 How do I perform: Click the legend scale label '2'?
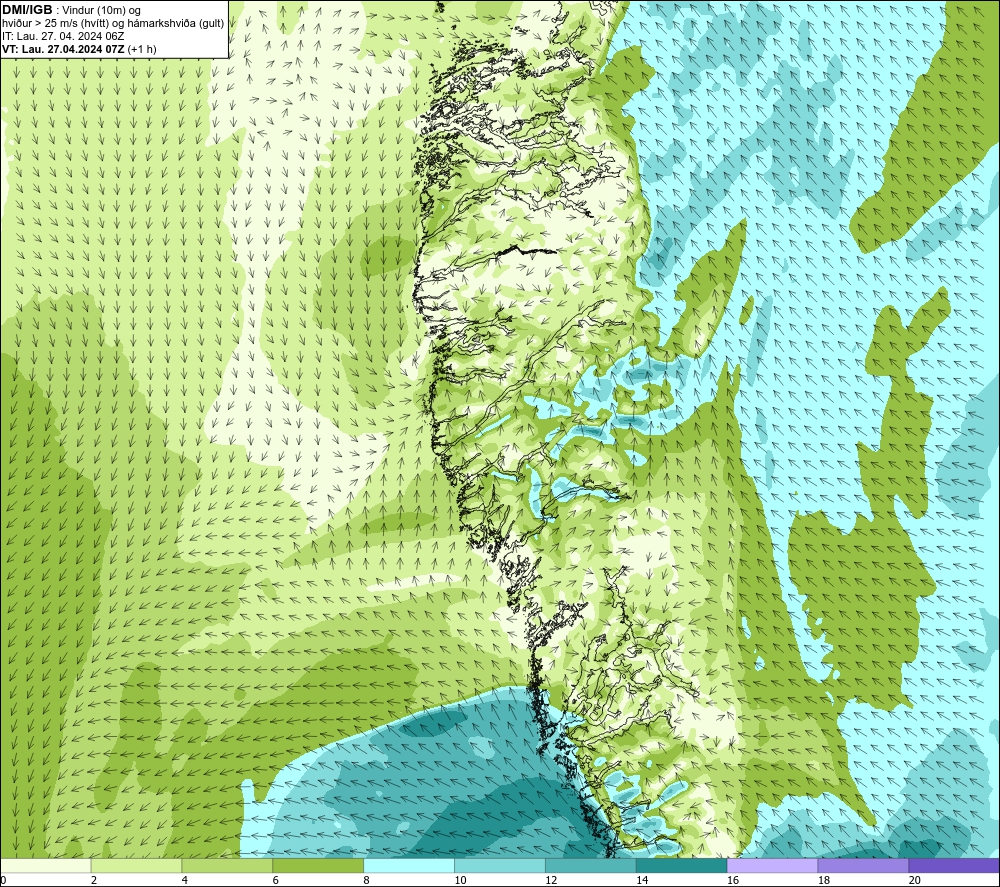point(94,880)
